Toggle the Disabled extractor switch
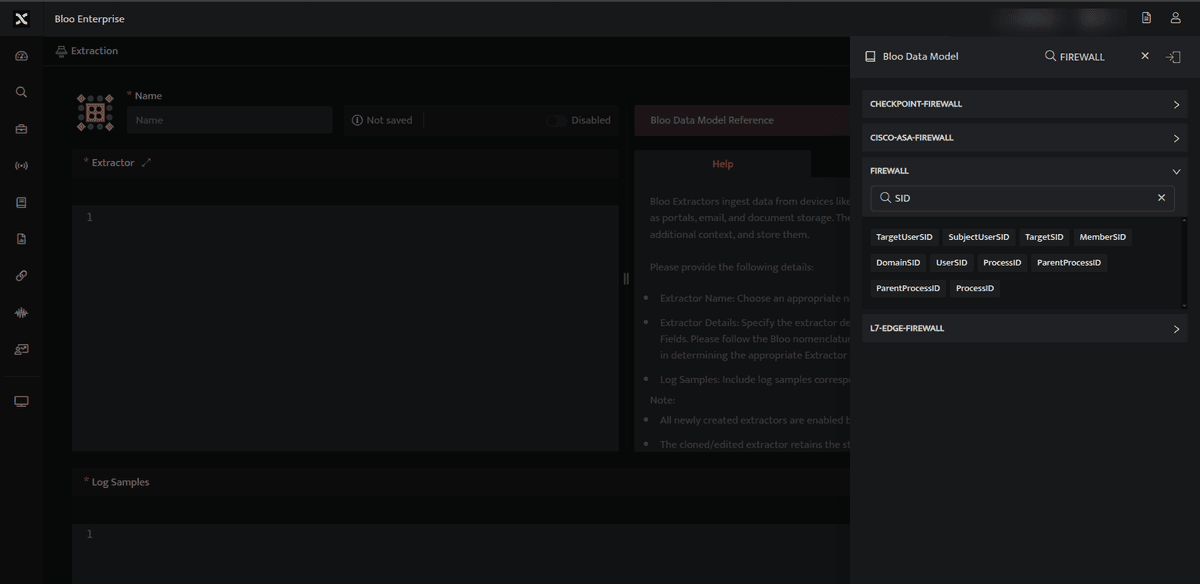 [556, 120]
